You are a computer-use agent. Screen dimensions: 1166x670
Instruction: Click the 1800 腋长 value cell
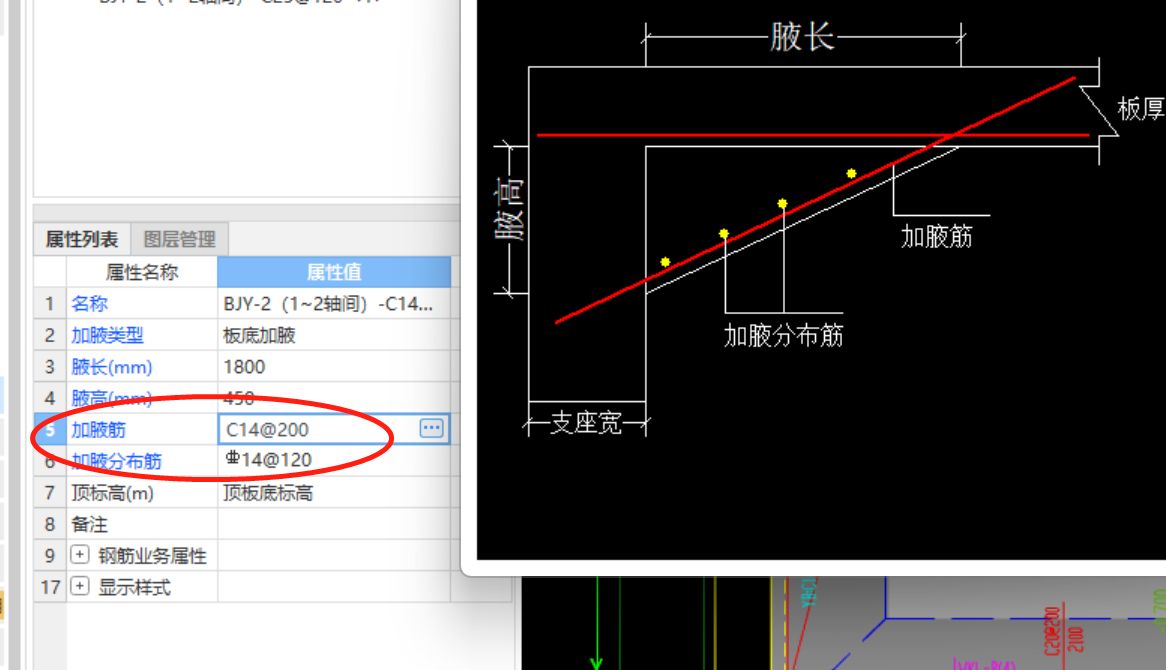pyautogui.click(x=334, y=367)
